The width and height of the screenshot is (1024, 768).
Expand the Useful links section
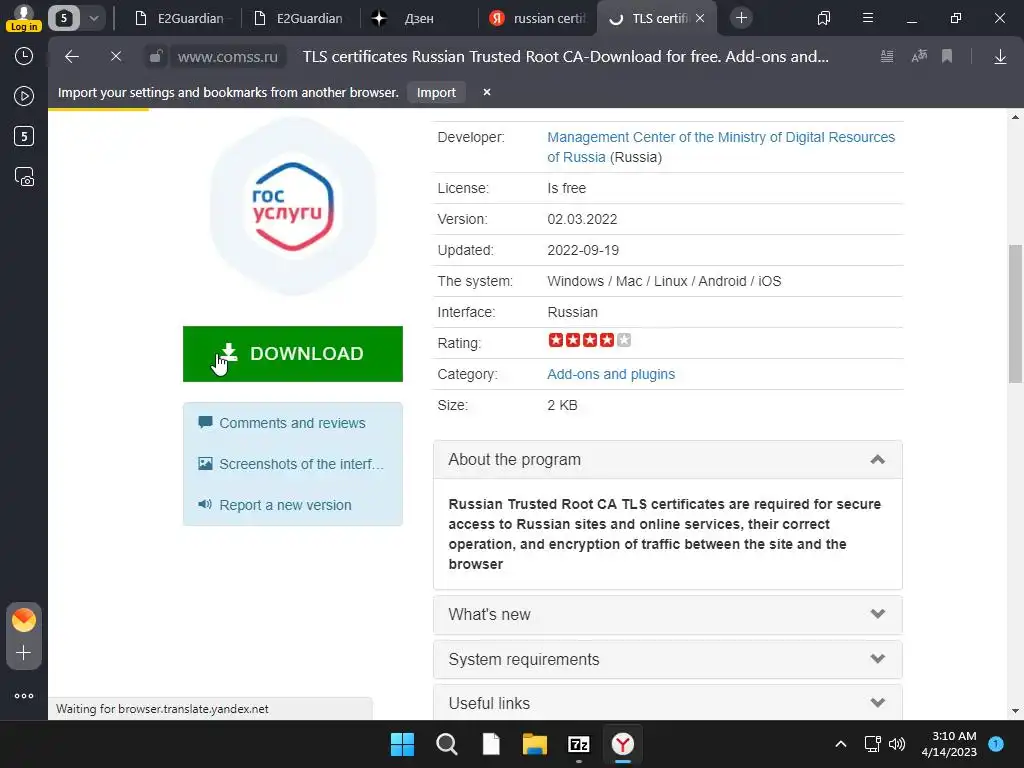(x=667, y=703)
